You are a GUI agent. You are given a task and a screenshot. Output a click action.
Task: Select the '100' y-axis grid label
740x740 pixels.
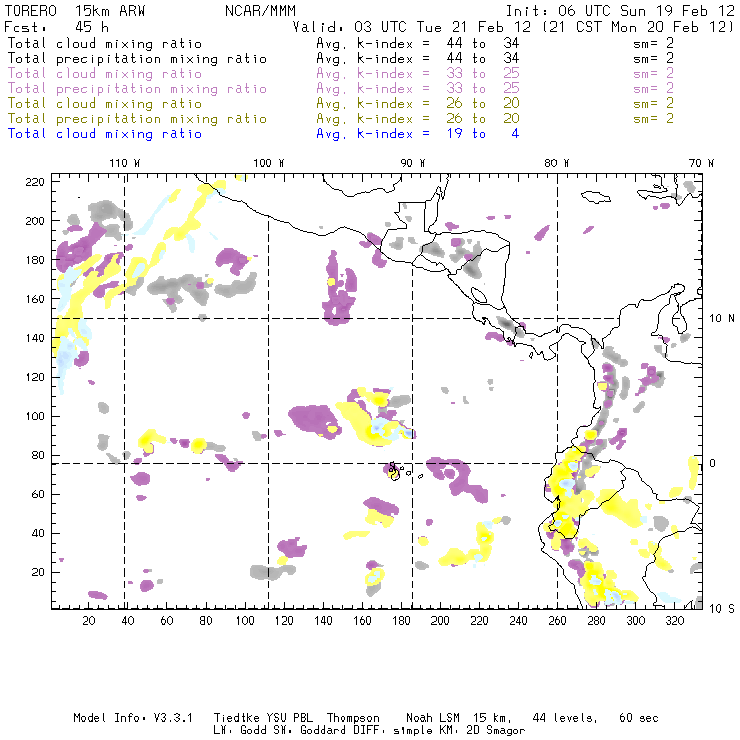pyautogui.click(x=35, y=416)
